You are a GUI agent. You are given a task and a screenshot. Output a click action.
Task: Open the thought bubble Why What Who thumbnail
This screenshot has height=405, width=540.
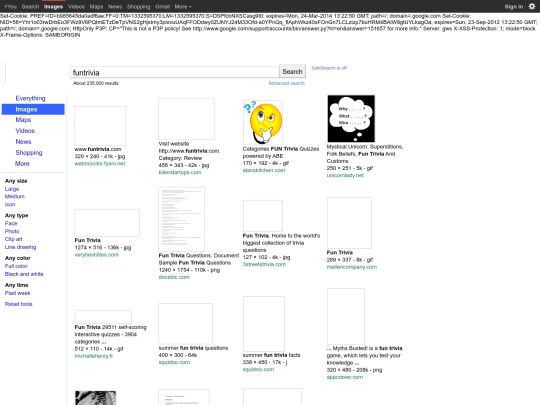coord(351,118)
